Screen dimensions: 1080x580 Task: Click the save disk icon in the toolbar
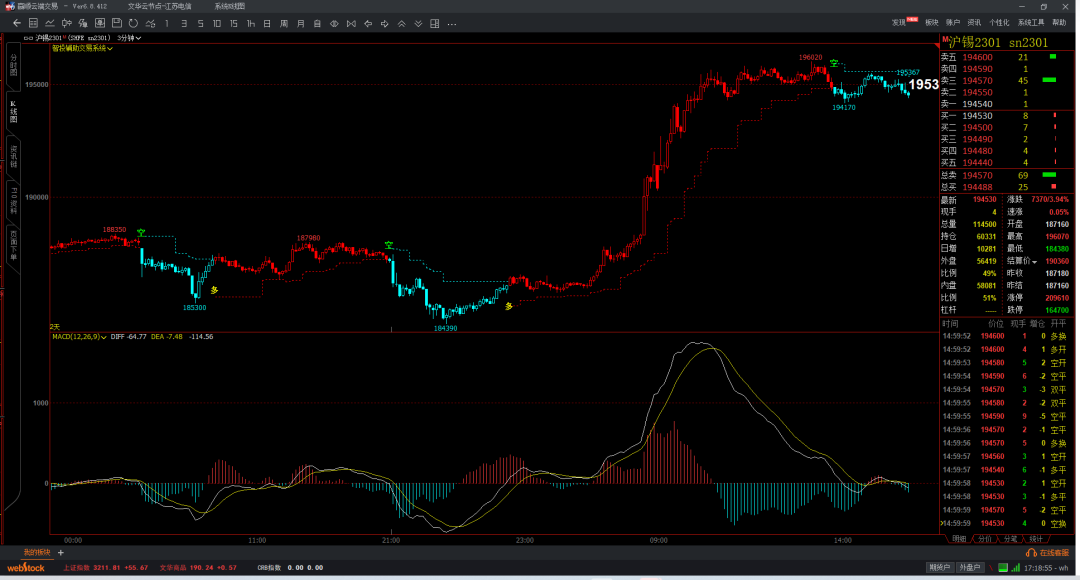click(x=116, y=23)
